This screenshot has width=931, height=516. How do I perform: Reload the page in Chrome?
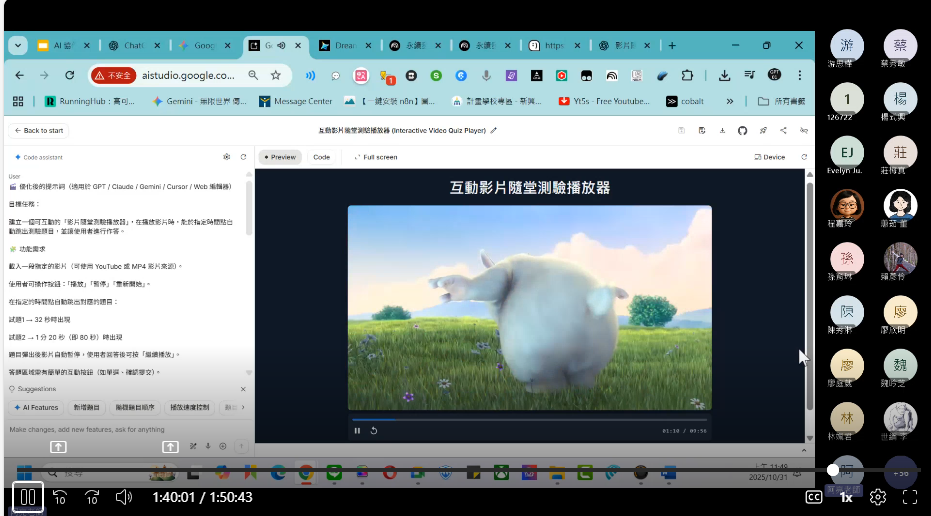click(x=69, y=75)
